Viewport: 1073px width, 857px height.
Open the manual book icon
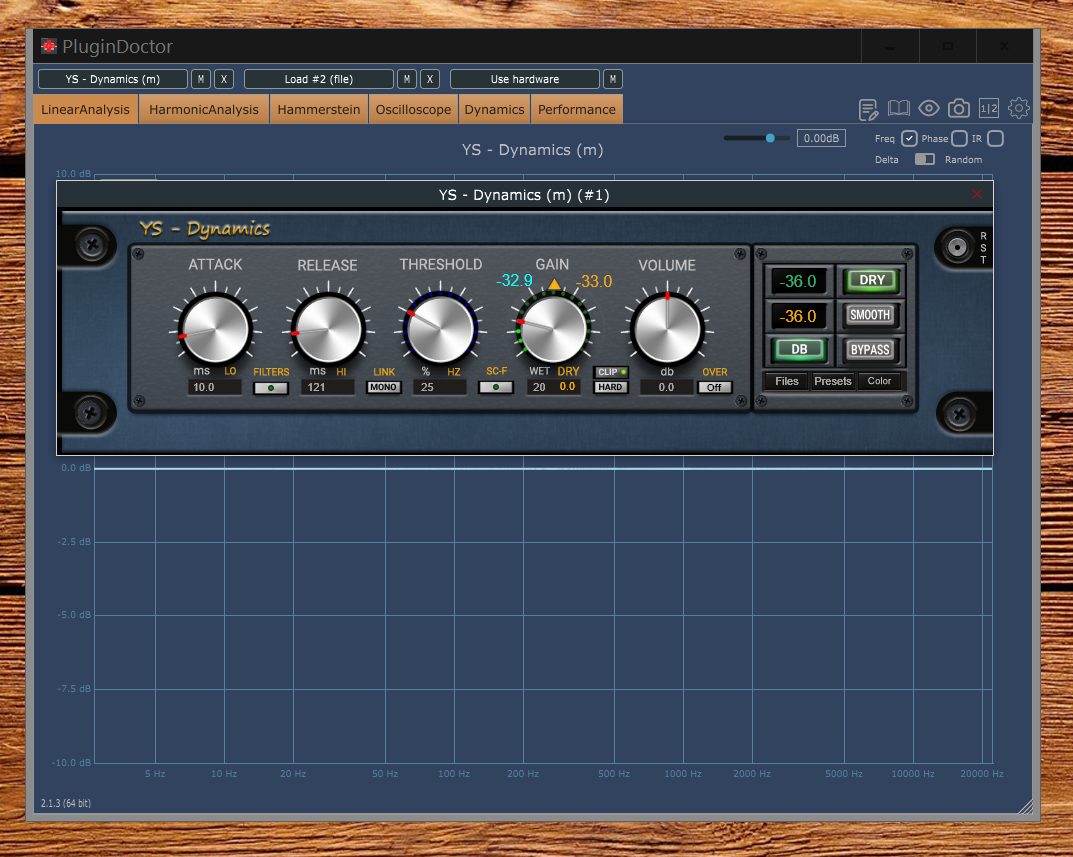tap(899, 108)
